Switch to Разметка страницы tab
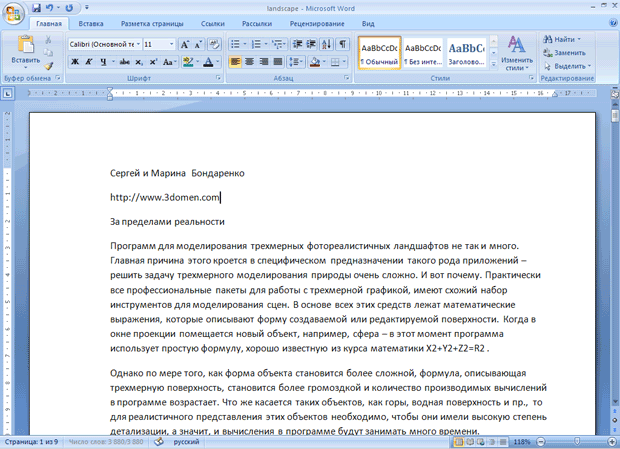Screen dimensions: 620x449 pyautogui.click(x=152, y=24)
